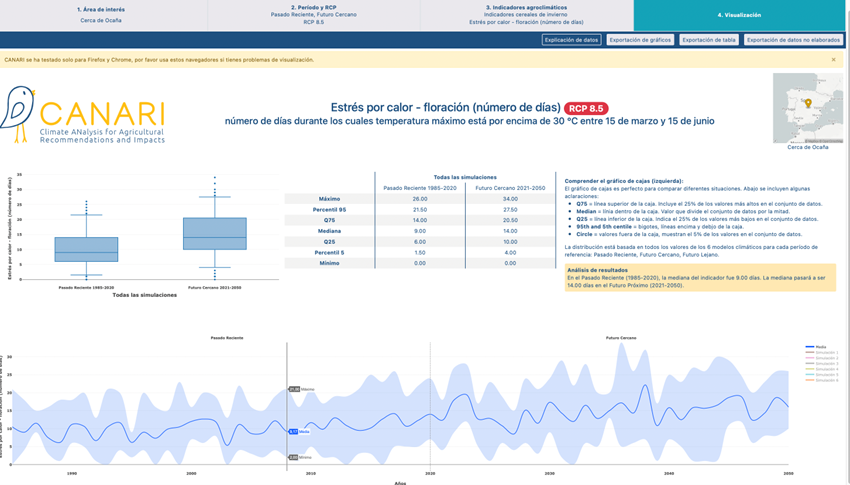Click Exportación de datos no elaborados

[x=793, y=40]
